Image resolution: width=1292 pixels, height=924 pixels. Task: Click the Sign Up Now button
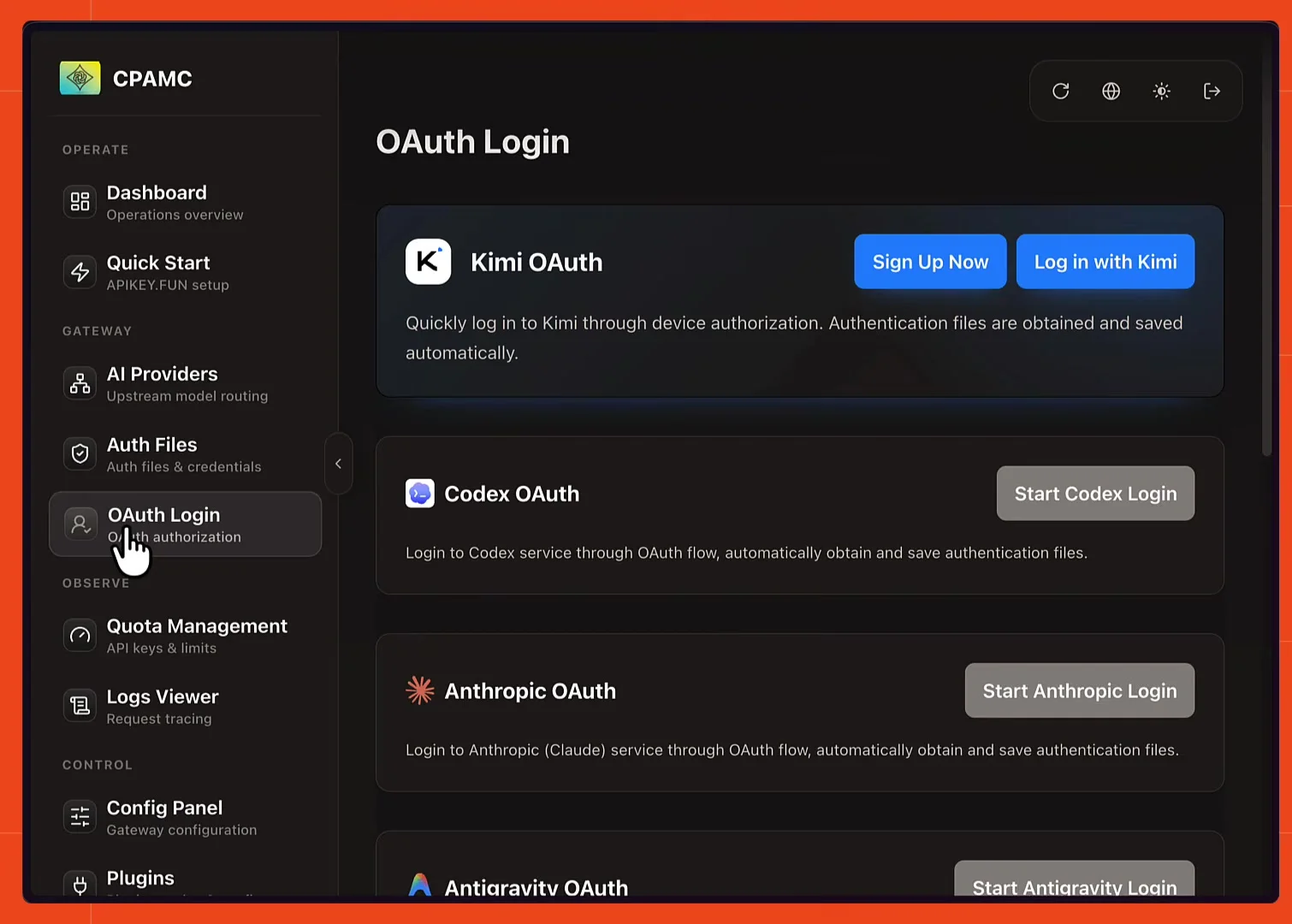pos(930,262)
